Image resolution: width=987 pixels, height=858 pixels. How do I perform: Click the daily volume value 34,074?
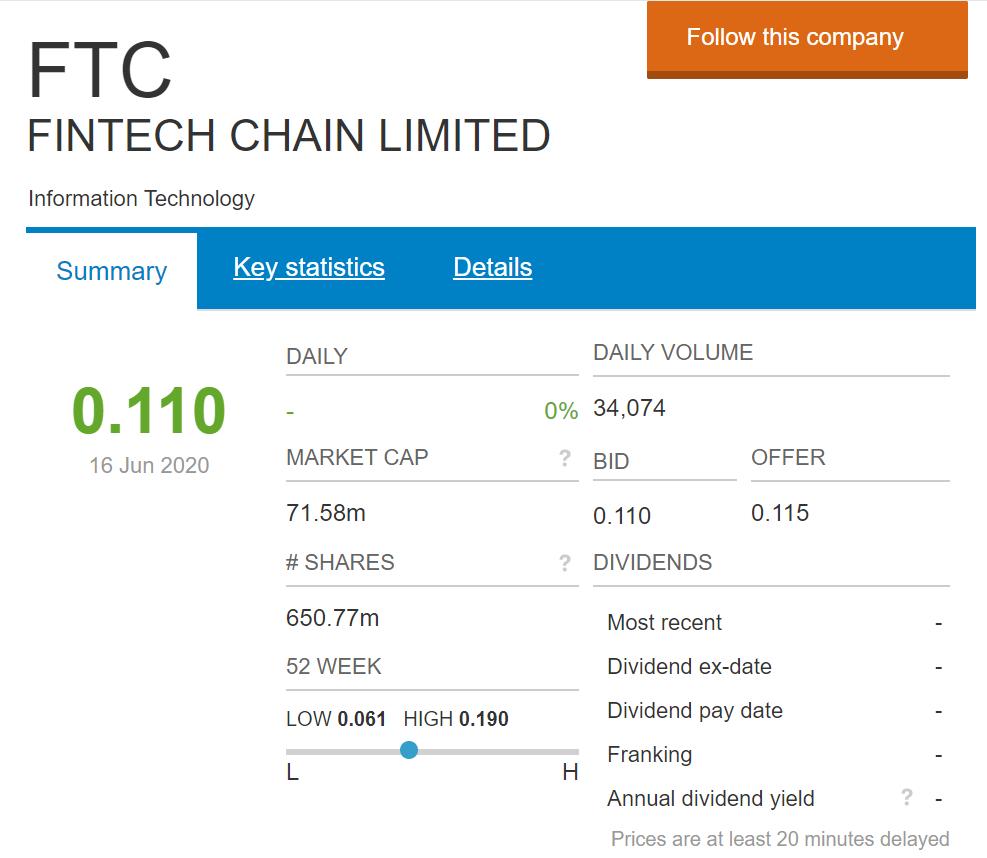click(629, 408)
